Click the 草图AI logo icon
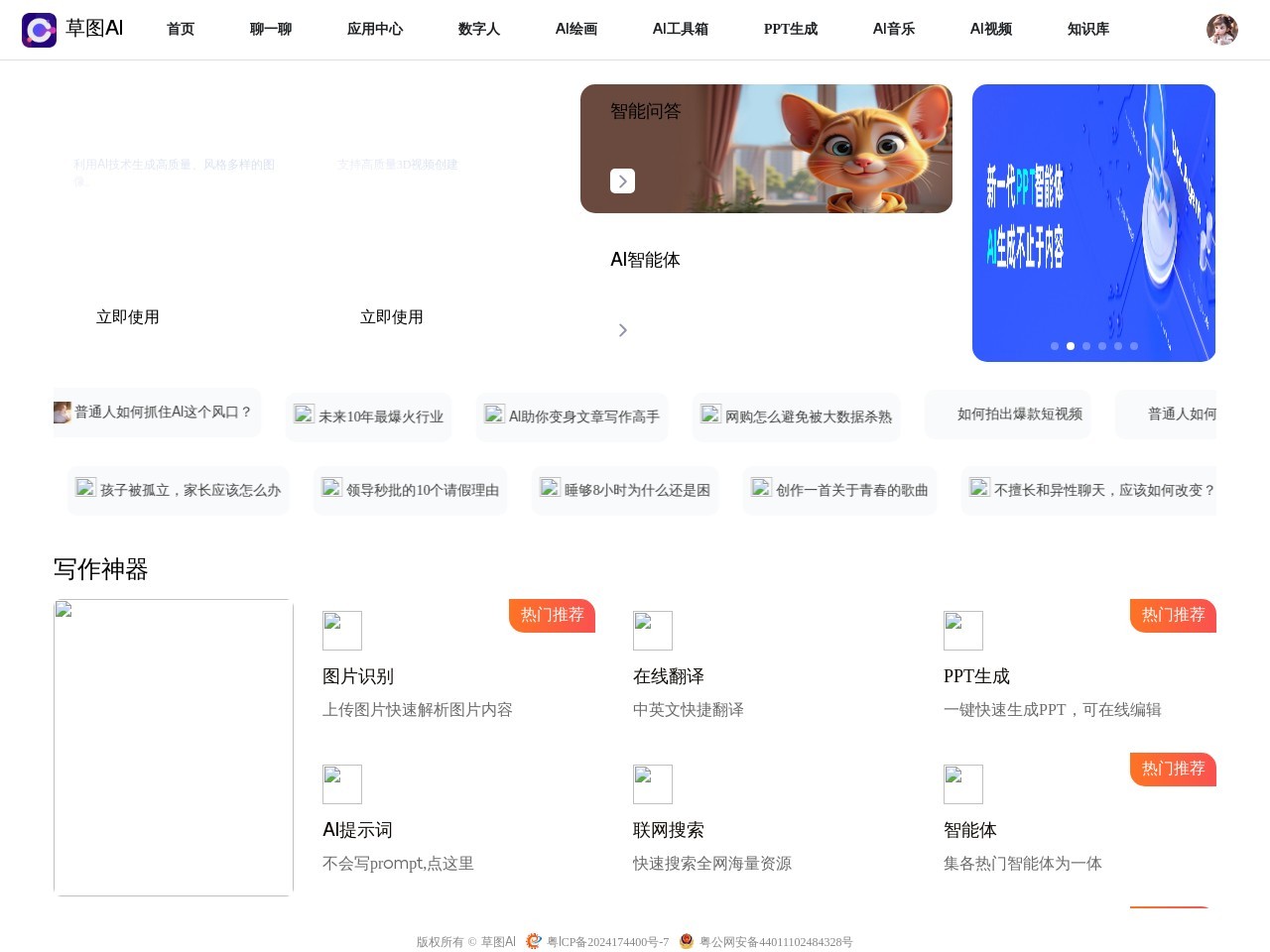 (x=39, y=30)
